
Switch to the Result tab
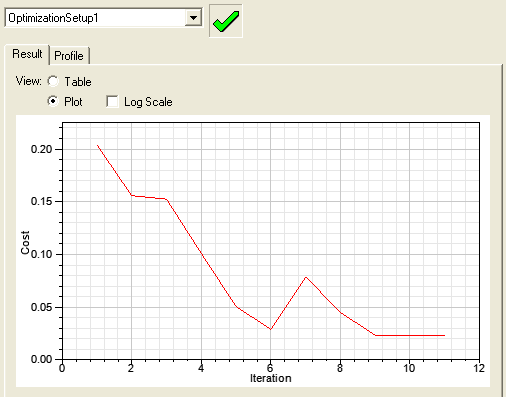pyautogui.click(x=27, y=54)
